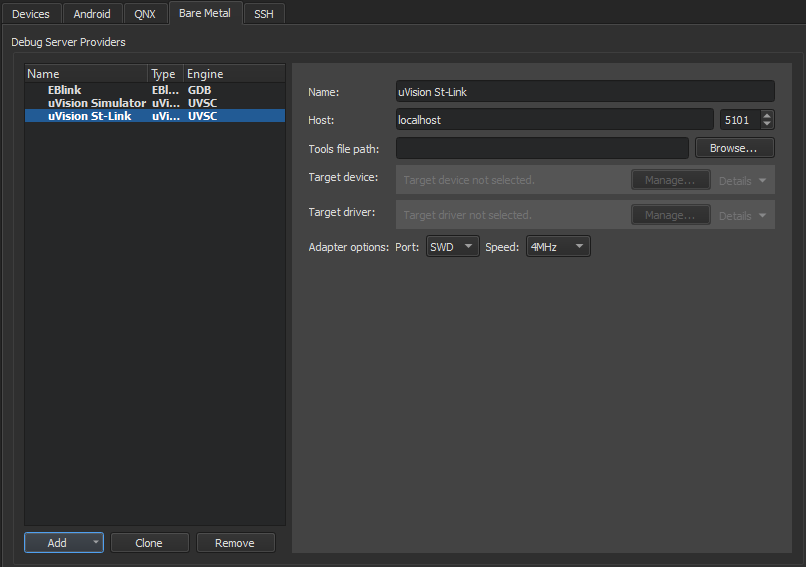
Task: Select the QNX tab
Action: 145,14
